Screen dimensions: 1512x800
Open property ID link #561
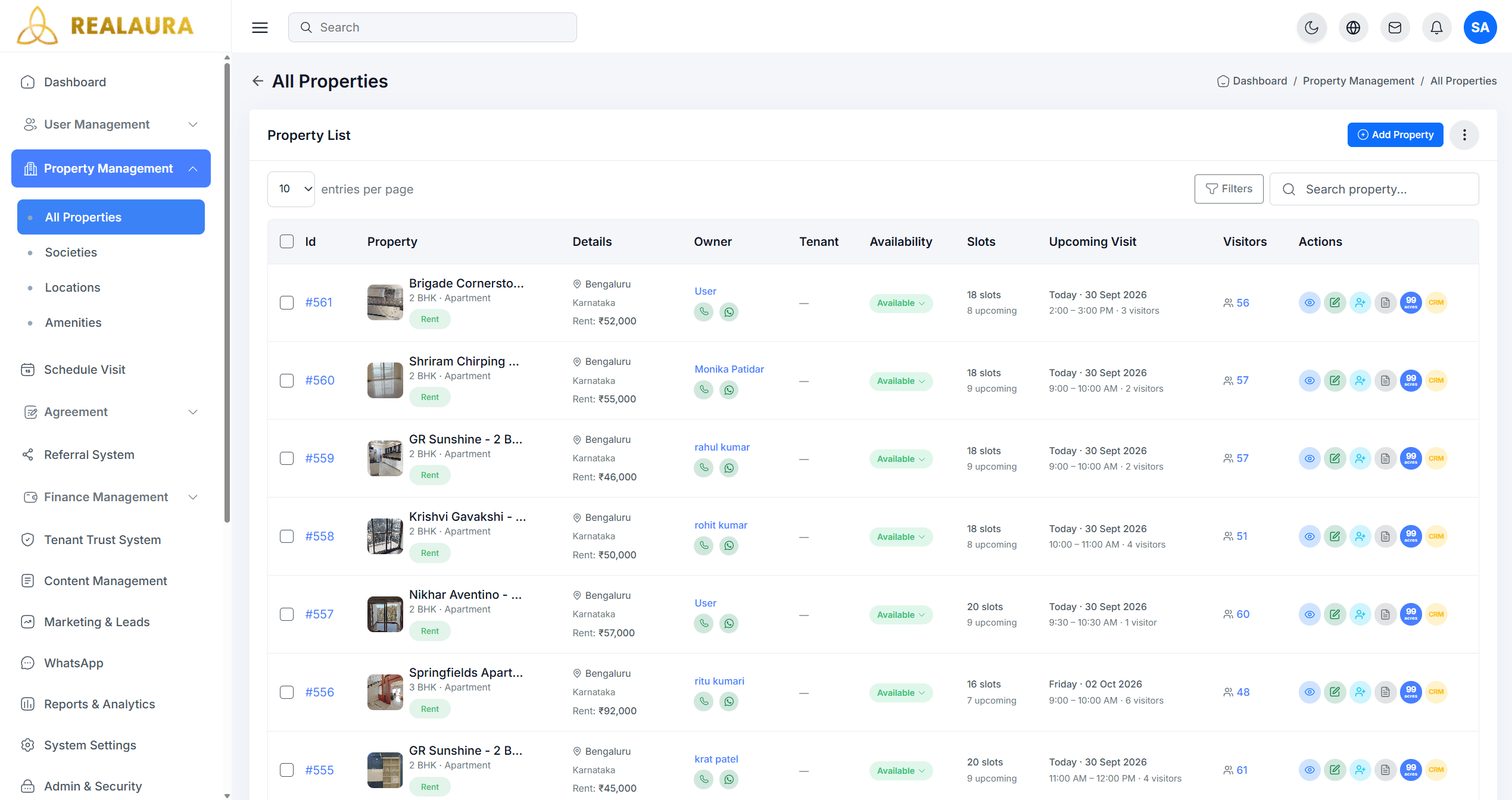pyautogui.click(x=319, y=302)
